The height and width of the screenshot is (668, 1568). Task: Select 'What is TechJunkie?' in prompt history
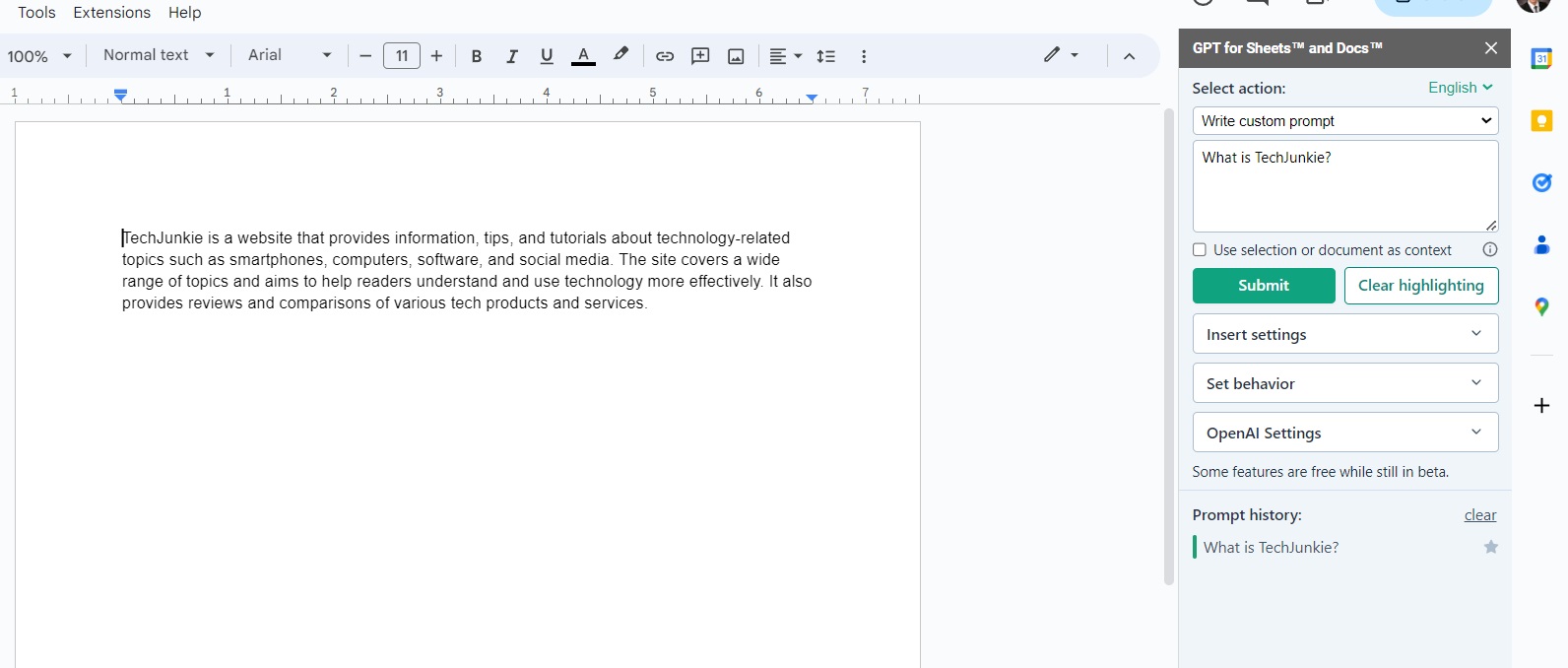(x=1271, y=548)
